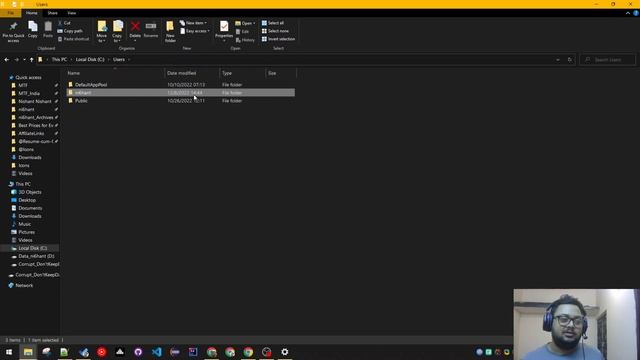Click the Search Users input box
Viewport: 640px width, 360px height.
tap(607, 60)
